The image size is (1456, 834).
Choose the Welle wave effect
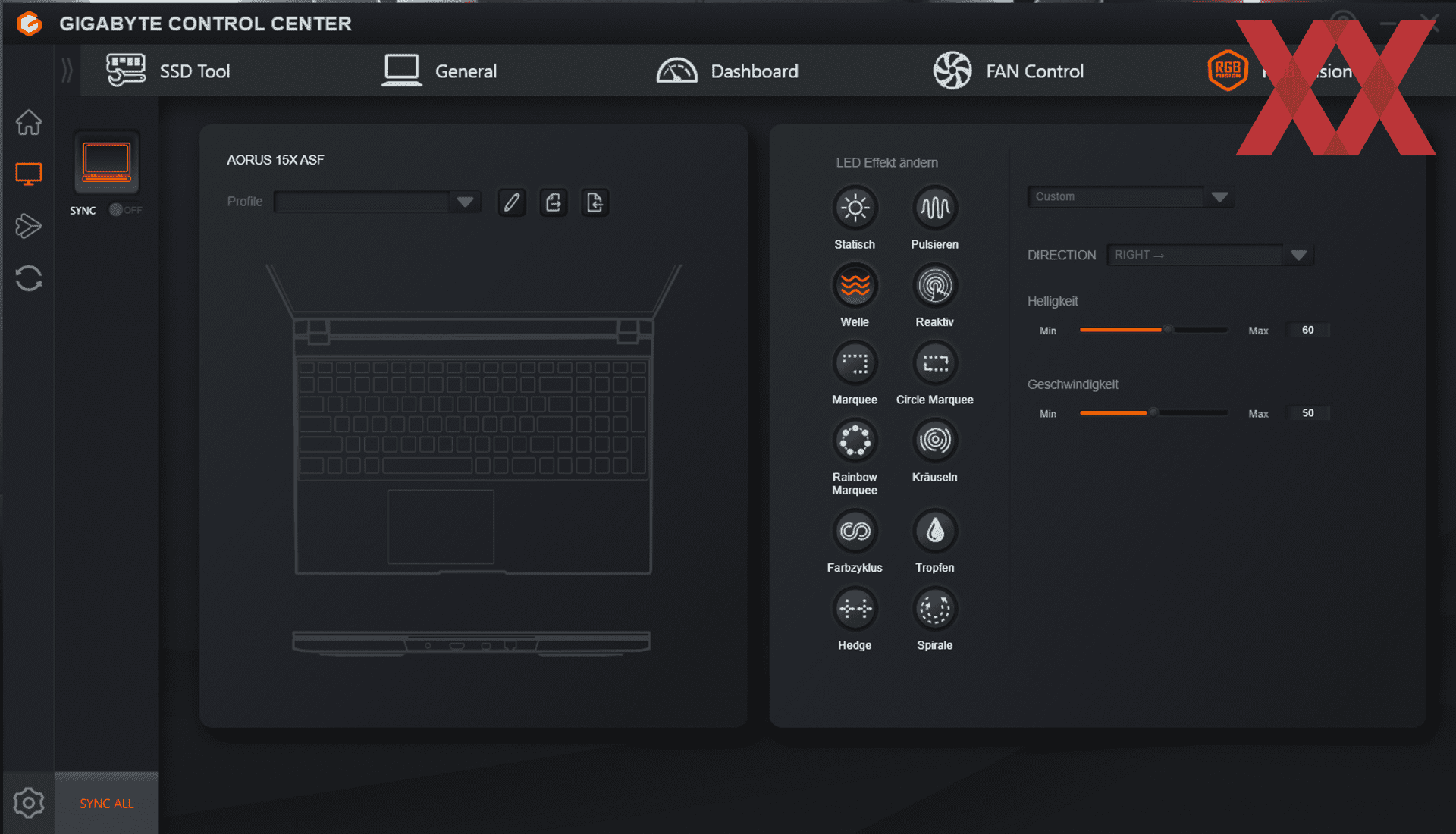pos(855,286)
